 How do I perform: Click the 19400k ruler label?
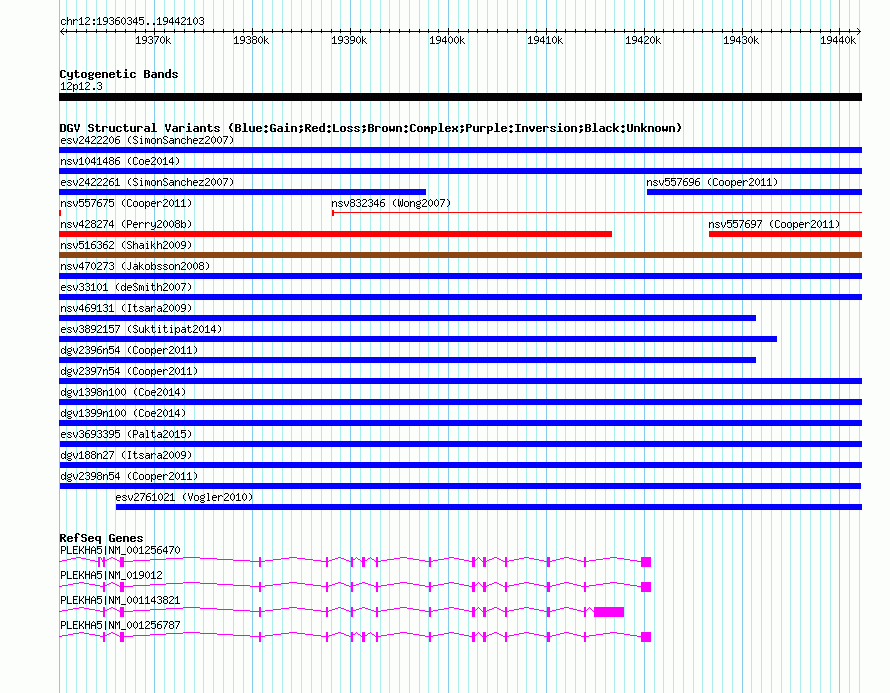[447, 40]
